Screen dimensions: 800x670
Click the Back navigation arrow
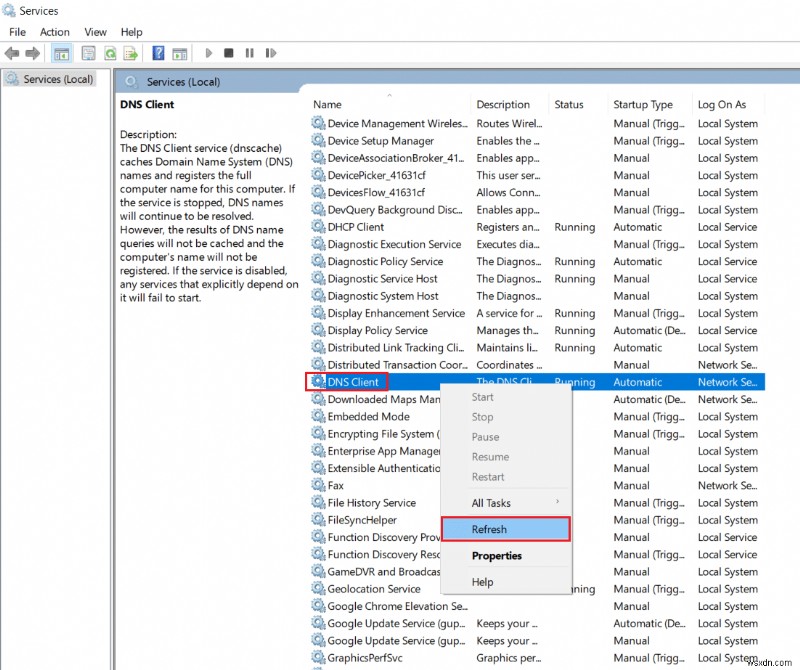12,53
